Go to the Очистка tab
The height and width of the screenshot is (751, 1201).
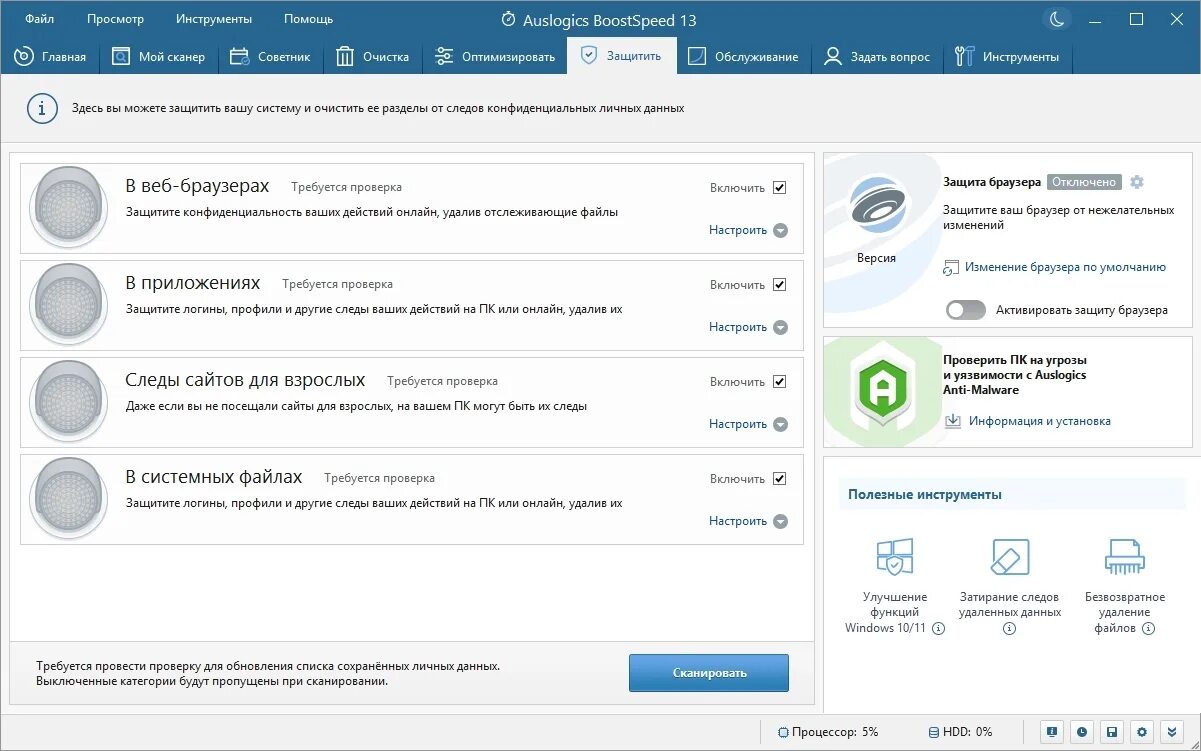(x=372, y=57)
